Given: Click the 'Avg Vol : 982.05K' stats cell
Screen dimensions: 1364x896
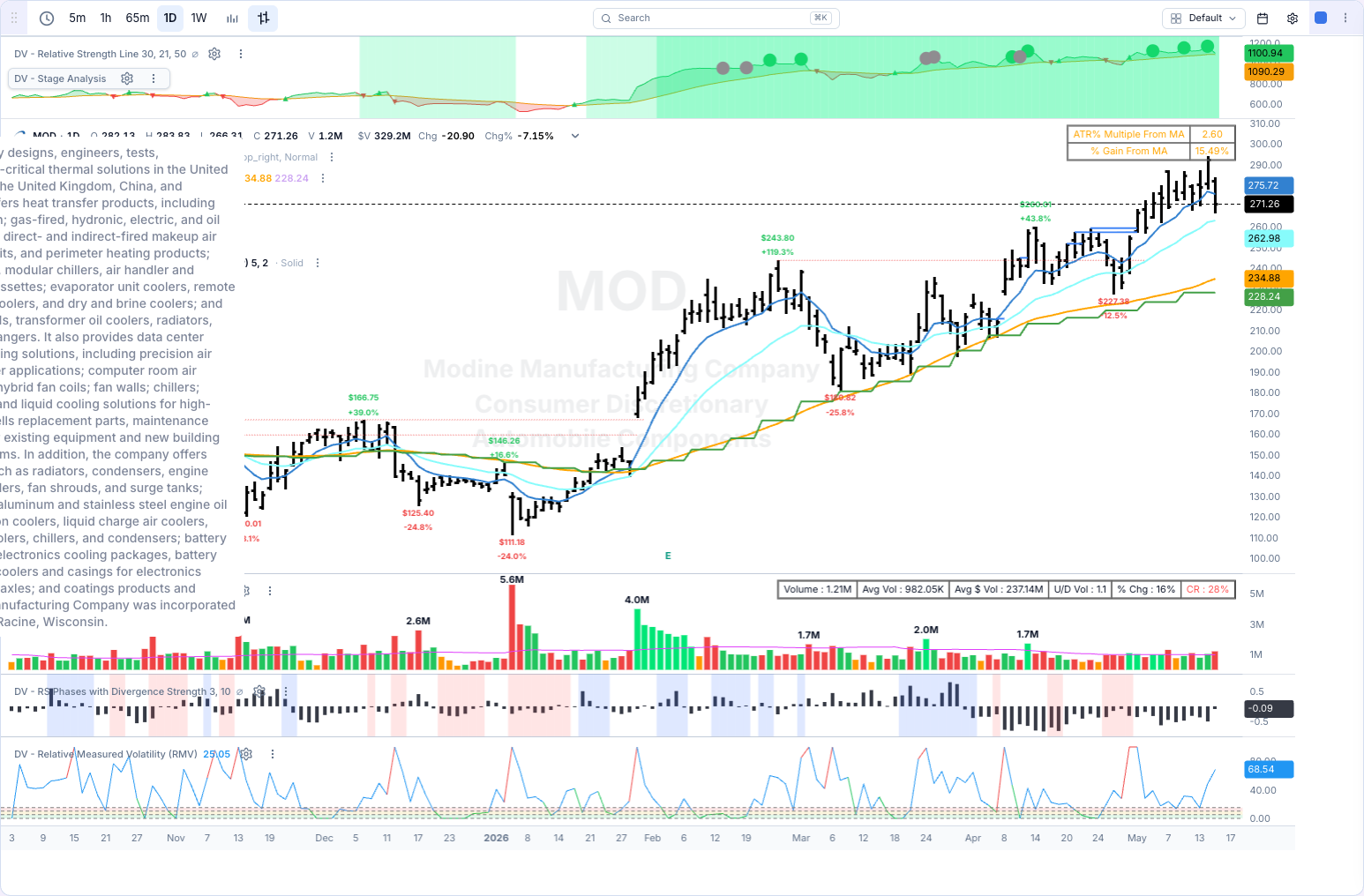Looking at the screenshot, I should [x=903, y=589].
